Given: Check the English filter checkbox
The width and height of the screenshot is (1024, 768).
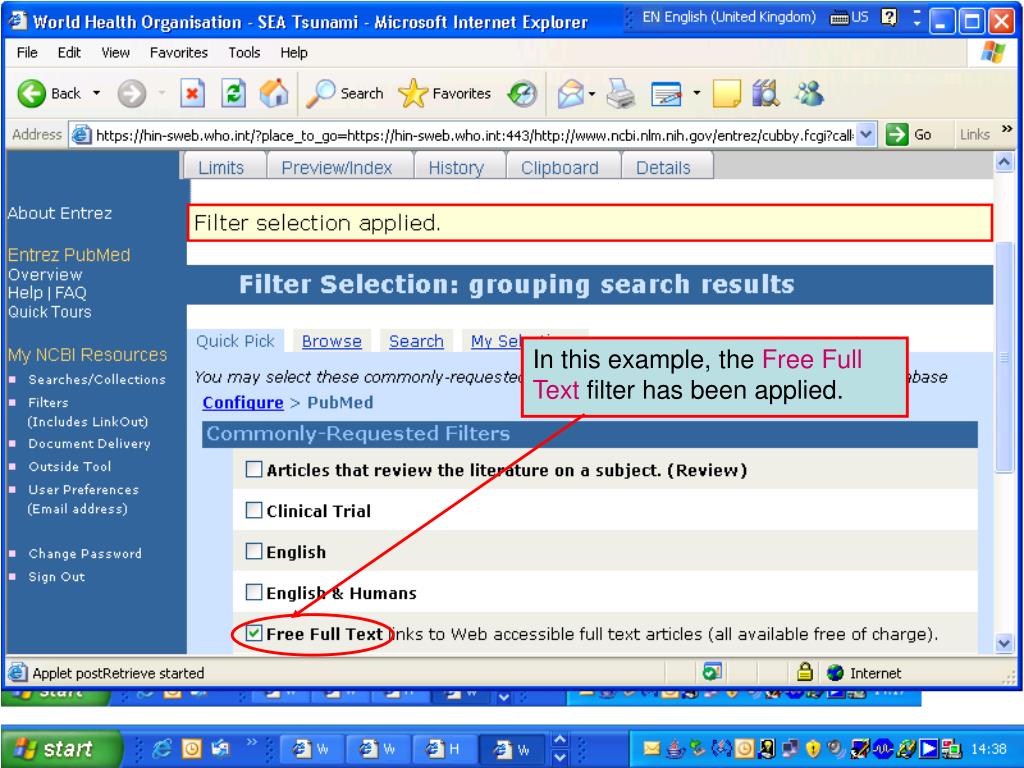Looking at the screenshot, I should click(253, 551).
